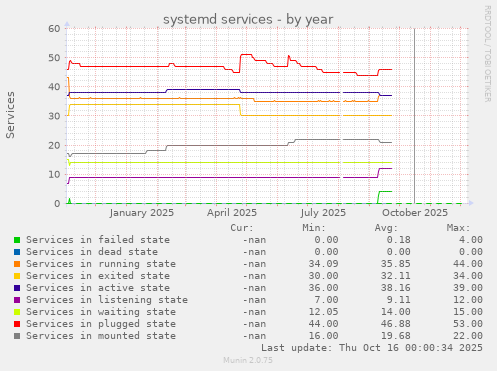The width and height of the screenshot is (497, 371).
Task: Click the 'Munin 2.0.75' version footer
Action: click(248, 360)
